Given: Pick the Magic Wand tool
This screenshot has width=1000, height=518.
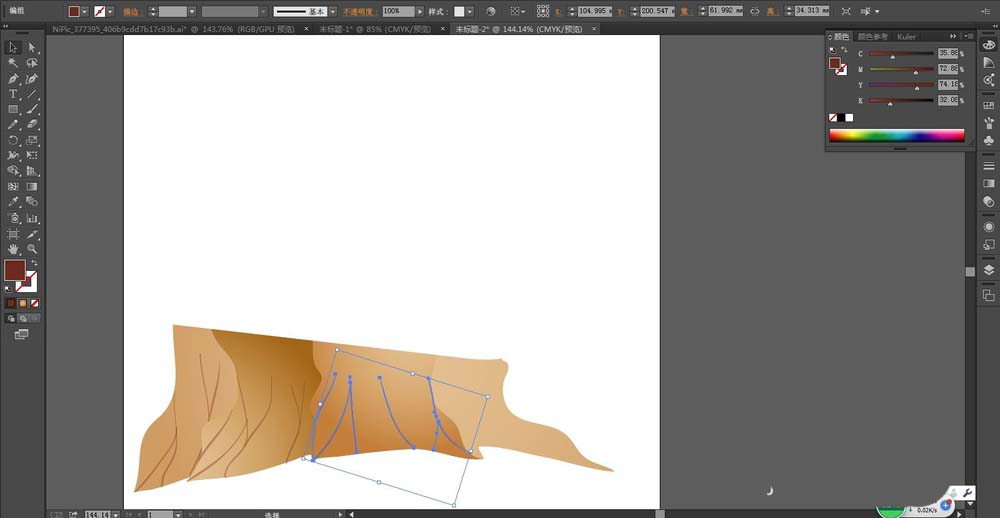Looking at the screenshot, I should 13,63.
